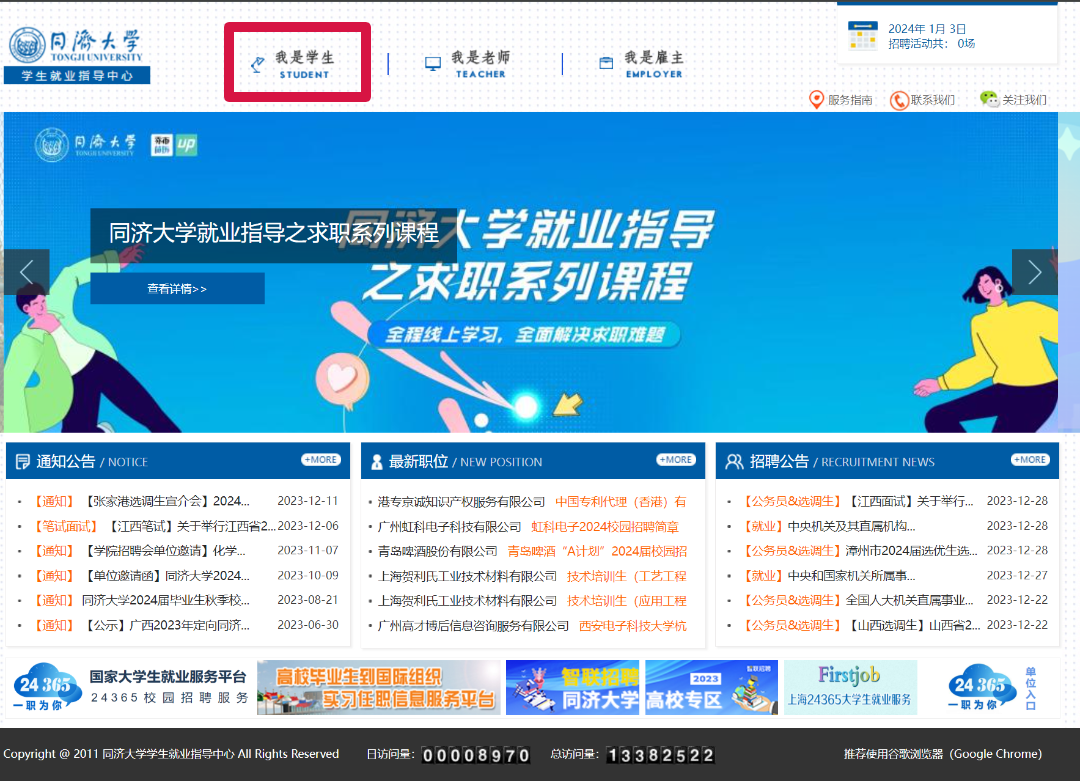Viewport: 1080px width, 781px height.
Task: Open the 我是雇主 EMPLOYER section
Action: [x=640, y=62]
